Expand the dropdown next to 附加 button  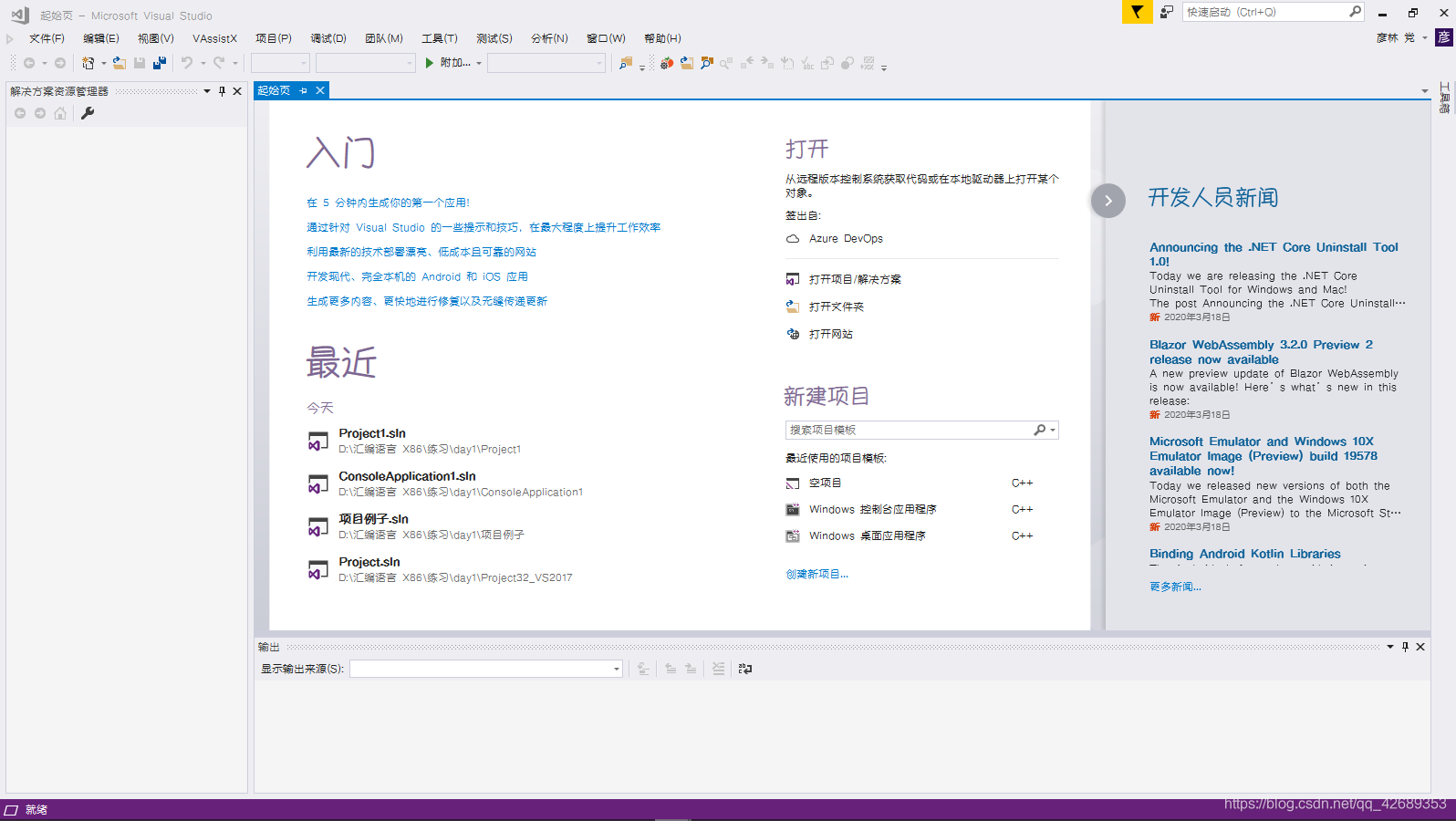pyautogui.click(x=478, y=63)
